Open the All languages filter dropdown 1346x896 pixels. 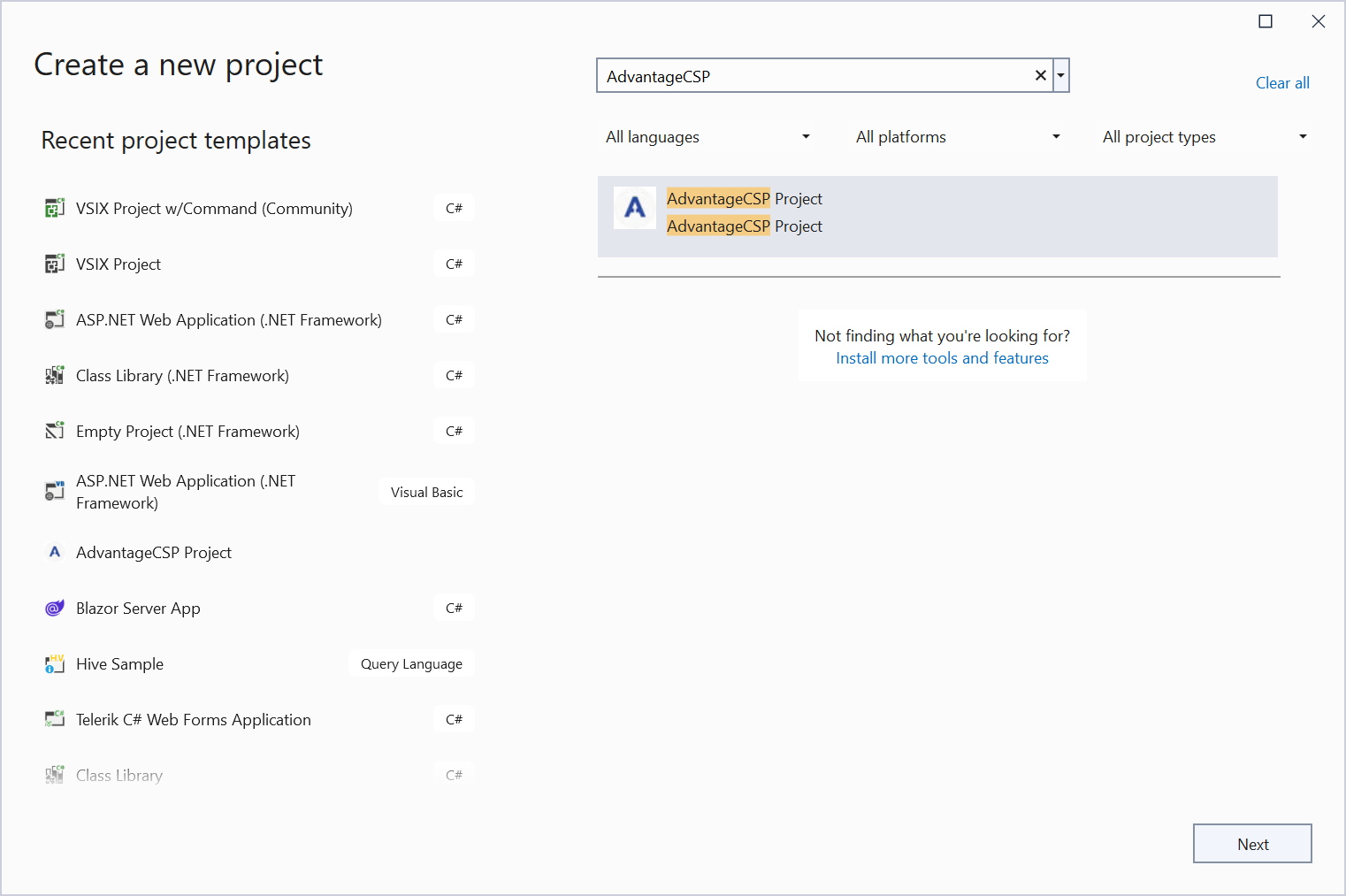click(x=707, y=137)
